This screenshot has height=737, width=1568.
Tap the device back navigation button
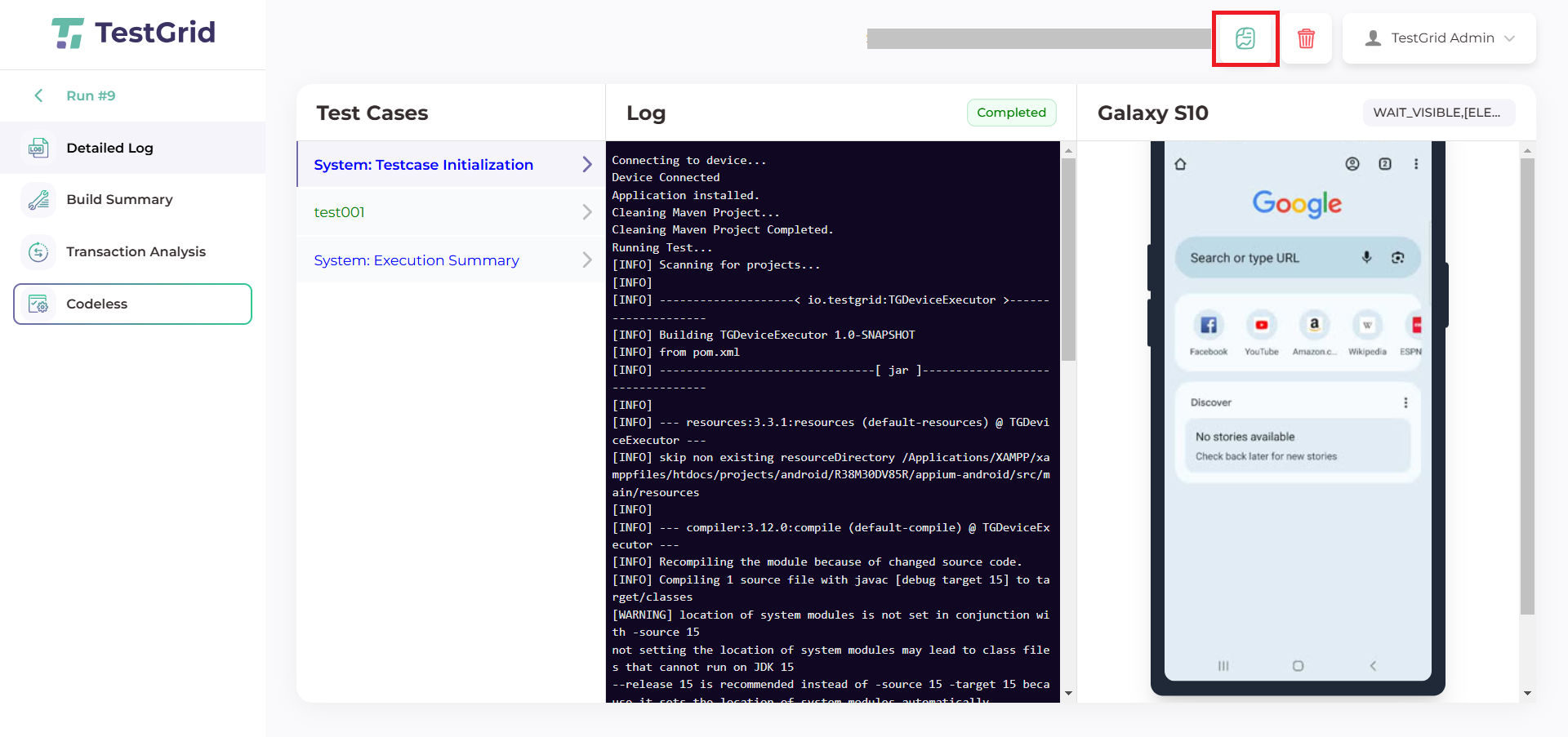[1373, 666]
